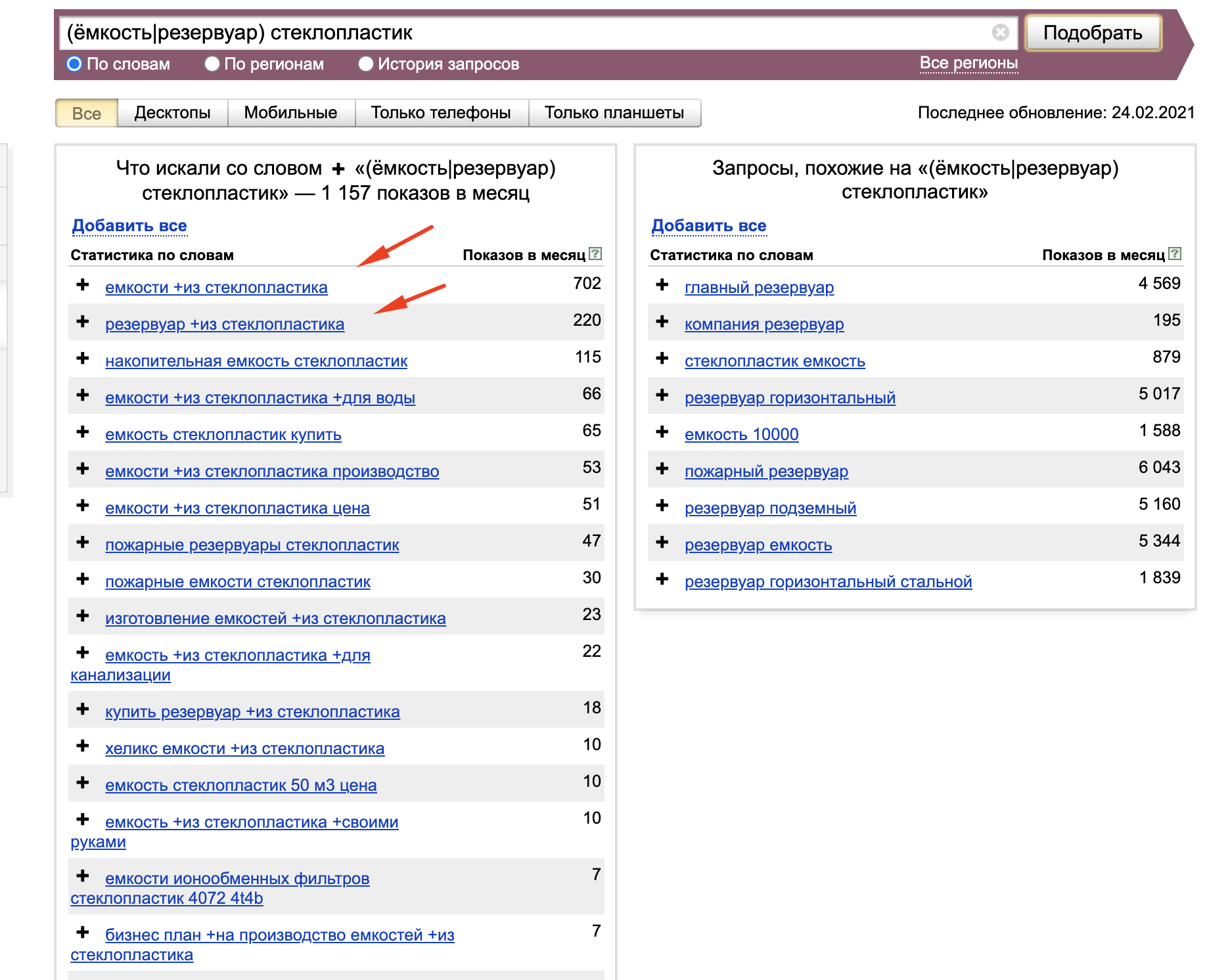The image size is (1230, 980).
Task: Click plus beside 'емкость +из стеклопластика +своими руками'
Action: 83,820
